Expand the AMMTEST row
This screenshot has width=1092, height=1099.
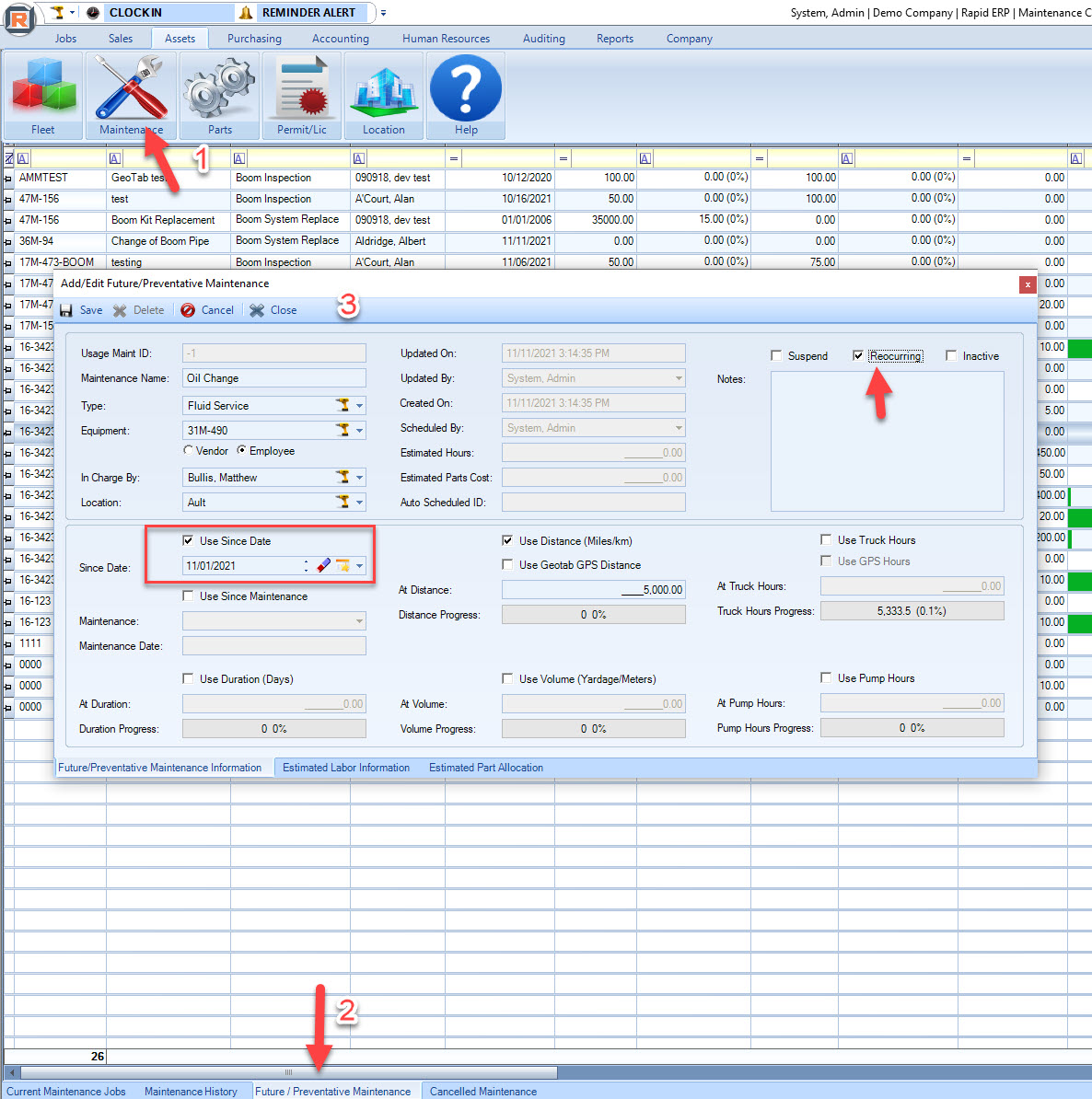(x=8, y=179)
